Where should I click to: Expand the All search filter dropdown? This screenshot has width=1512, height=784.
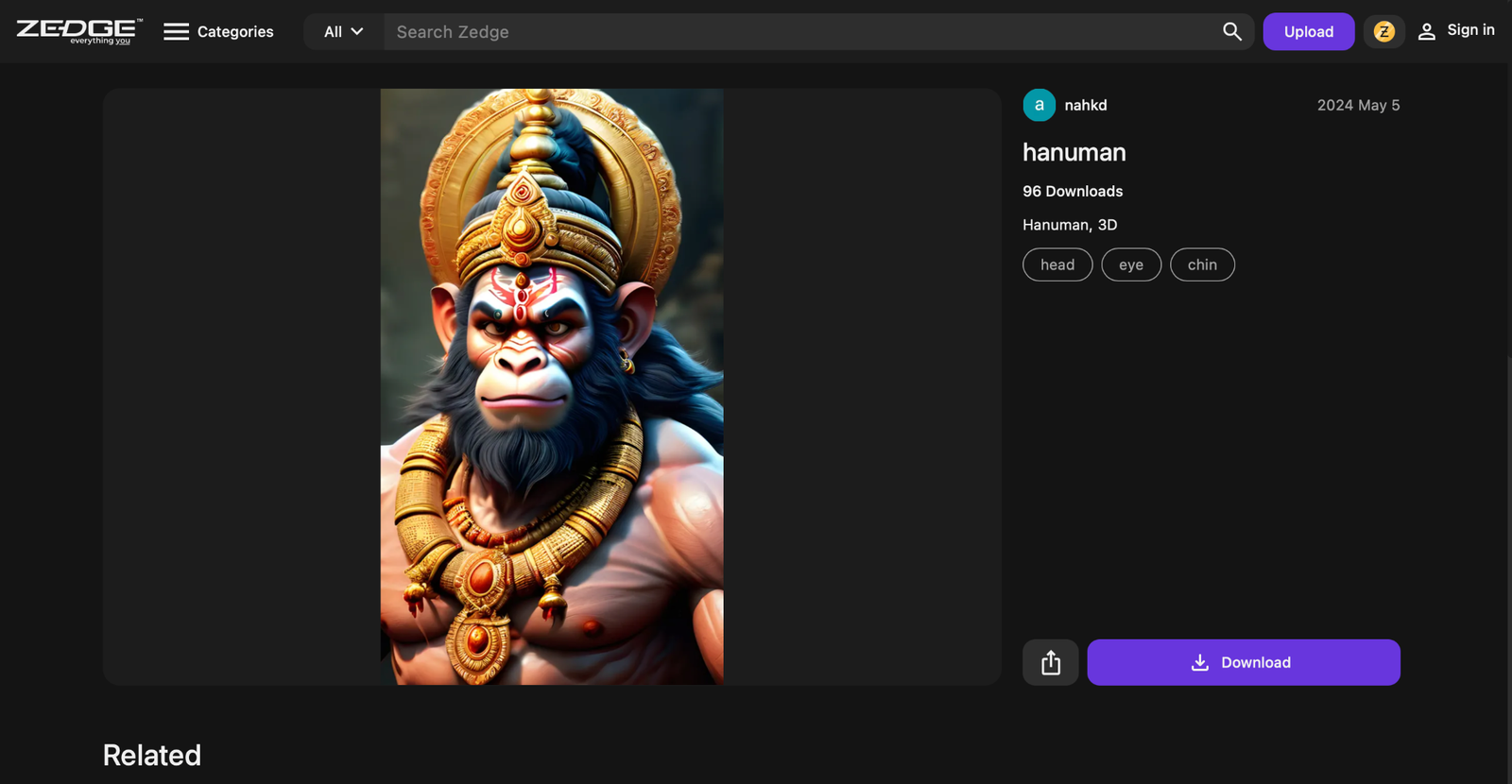click(344, 32)
